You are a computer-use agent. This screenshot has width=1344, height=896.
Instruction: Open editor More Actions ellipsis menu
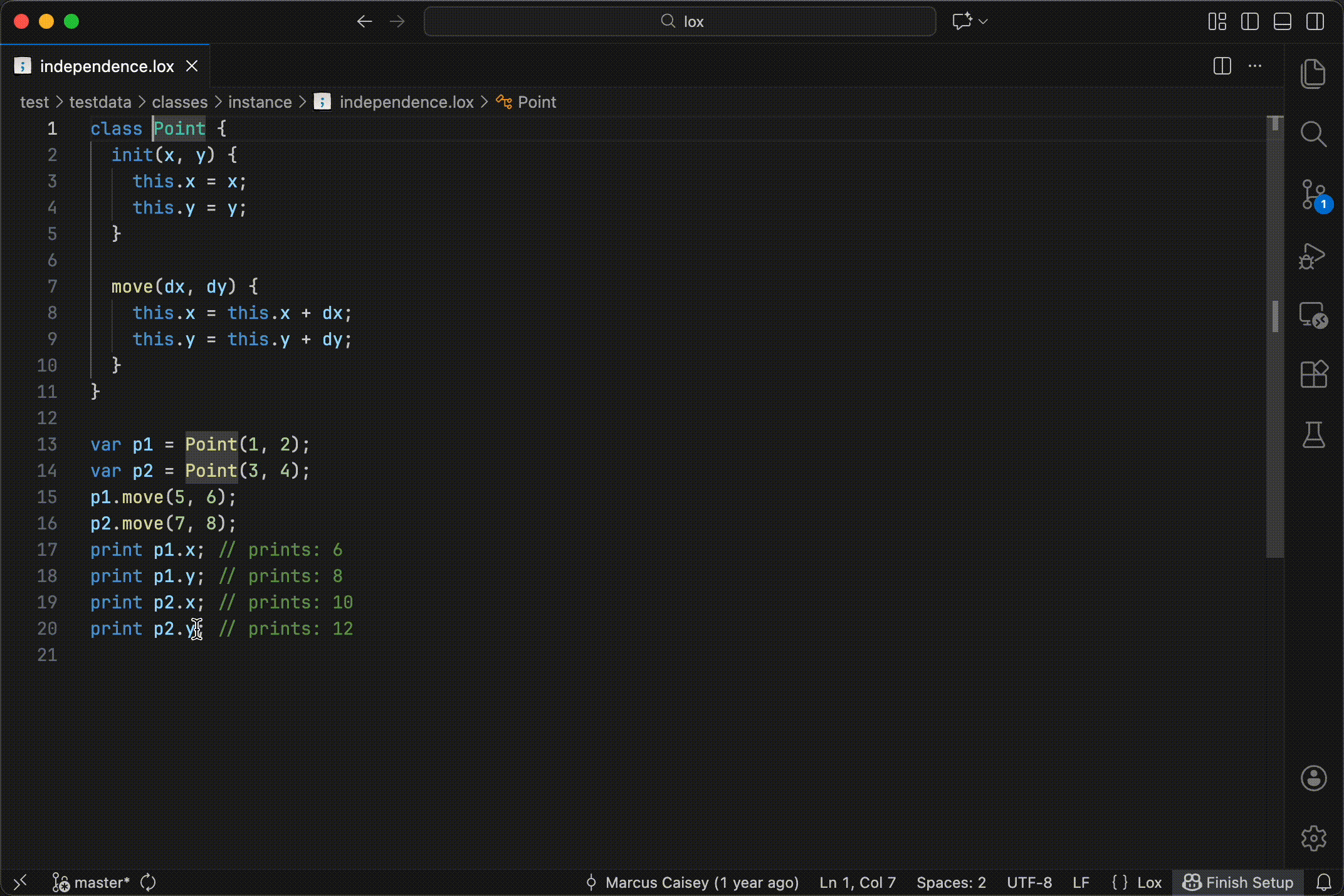(1254, 66)
